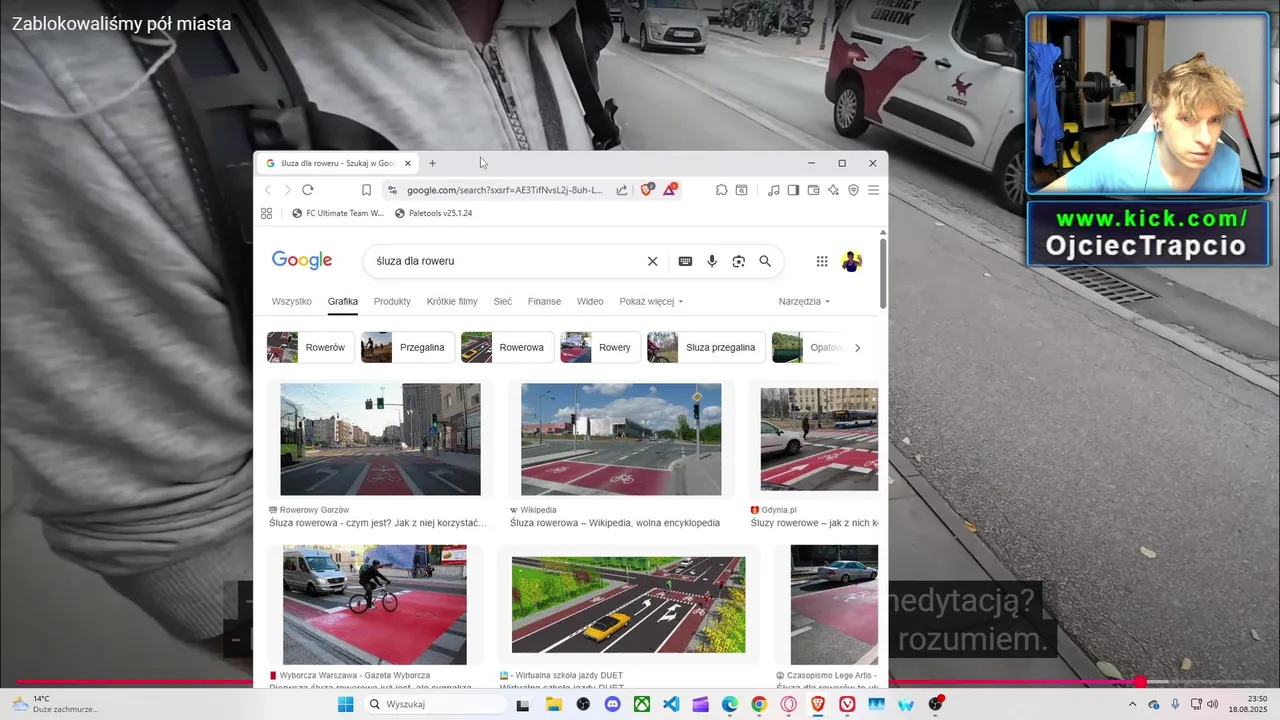Switch to the 'Sieć' results tab
This screenshot has width=1280, height=720.
pos(502,301)
